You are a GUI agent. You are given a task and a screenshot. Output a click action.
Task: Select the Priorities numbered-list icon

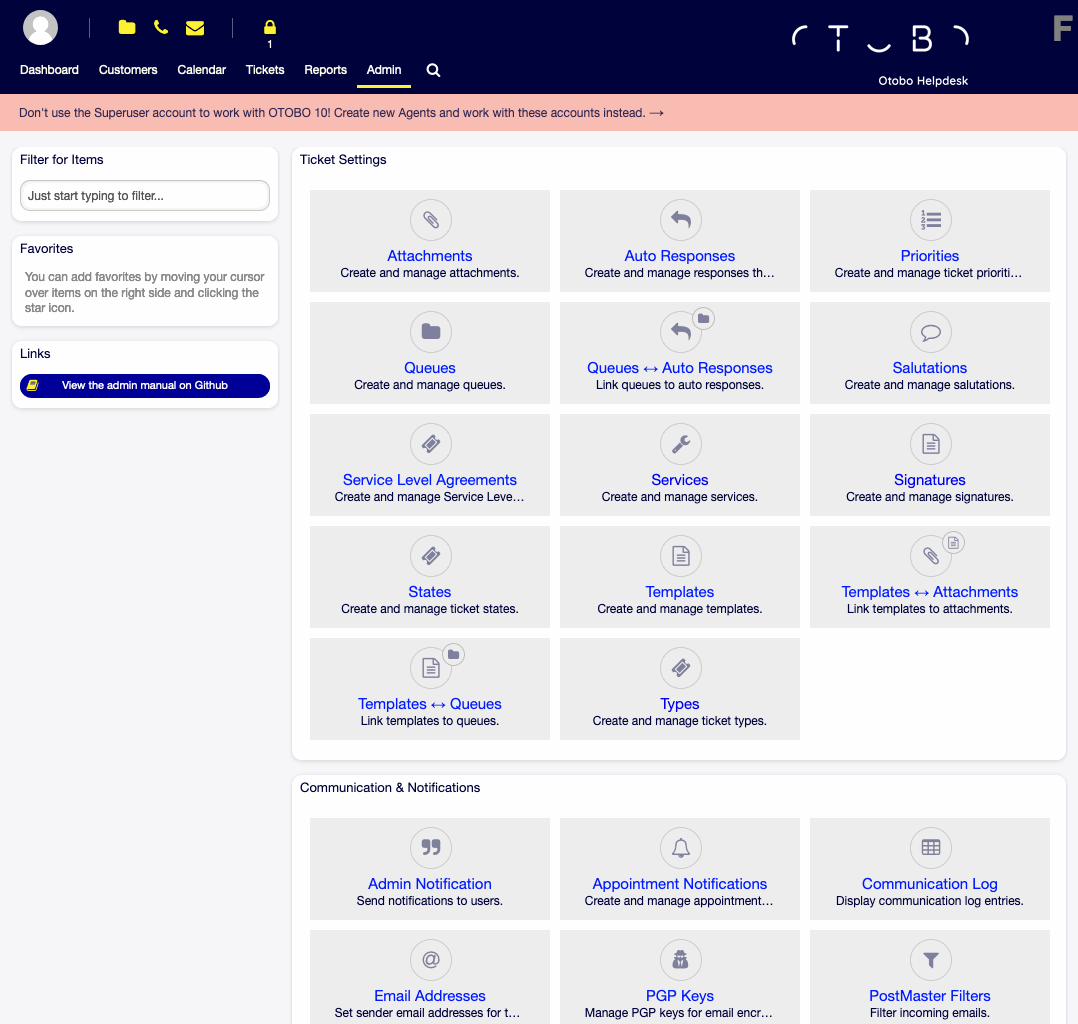point(930,220)
